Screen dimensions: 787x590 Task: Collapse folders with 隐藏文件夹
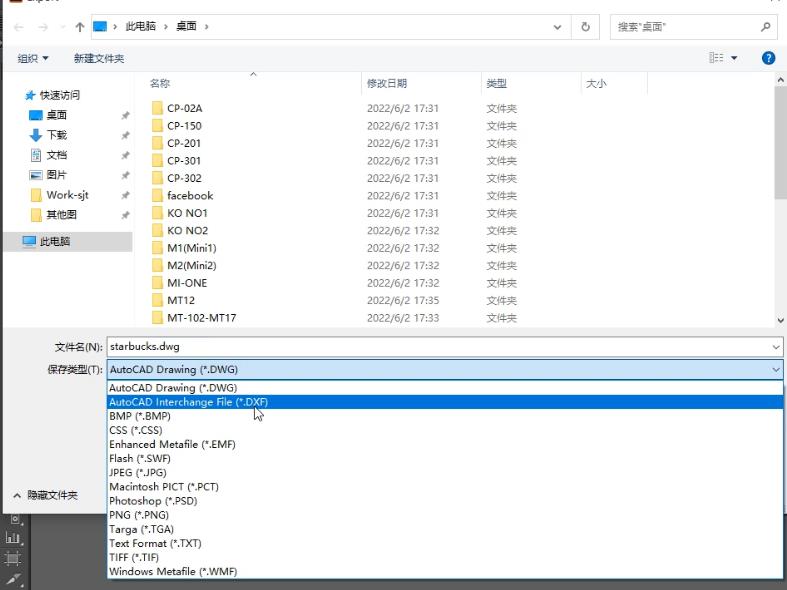click(45, 495)
